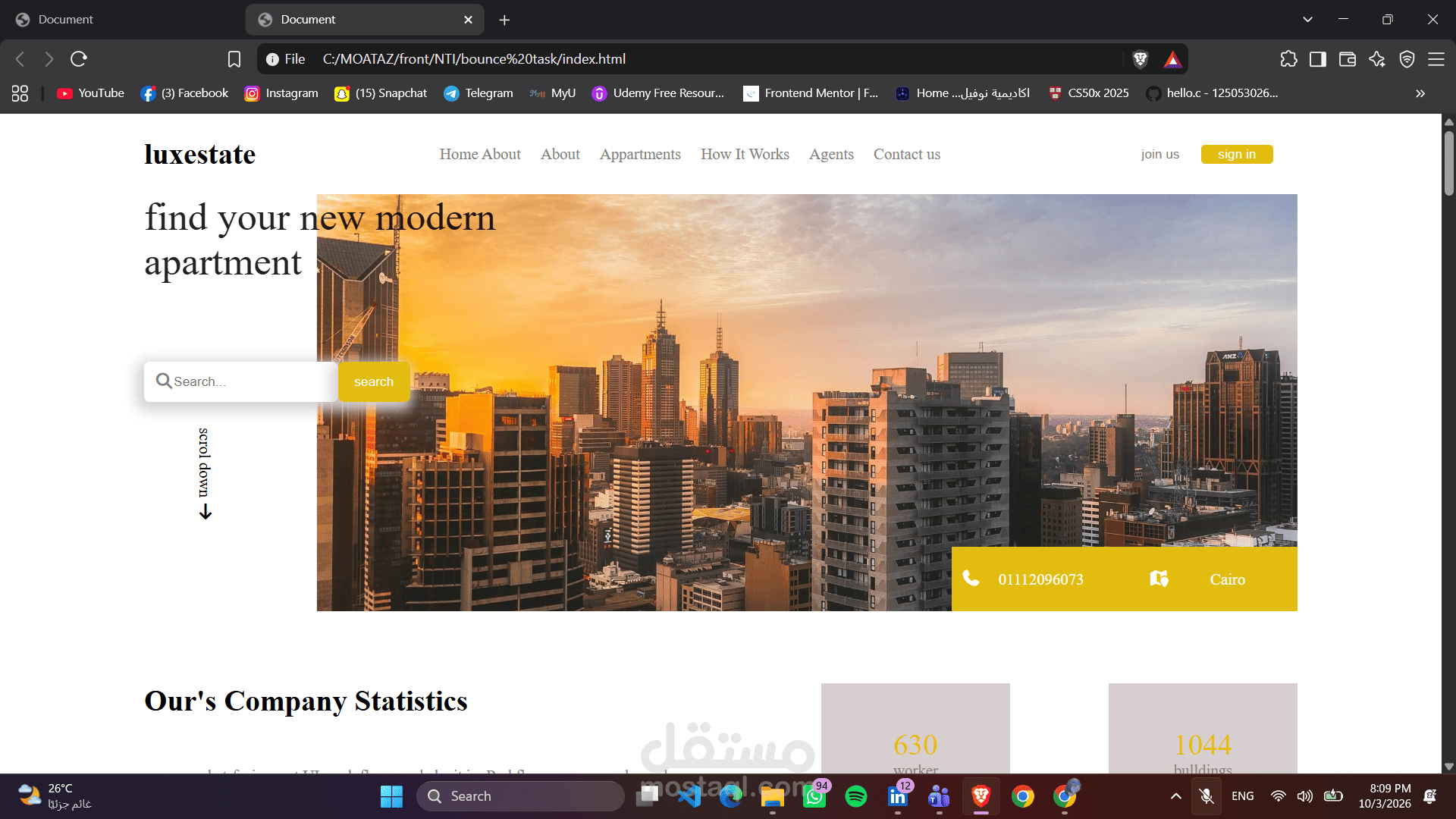Expand the tab search dropdown chevron
1456x819 pixels.
[x=1307, y=20]
